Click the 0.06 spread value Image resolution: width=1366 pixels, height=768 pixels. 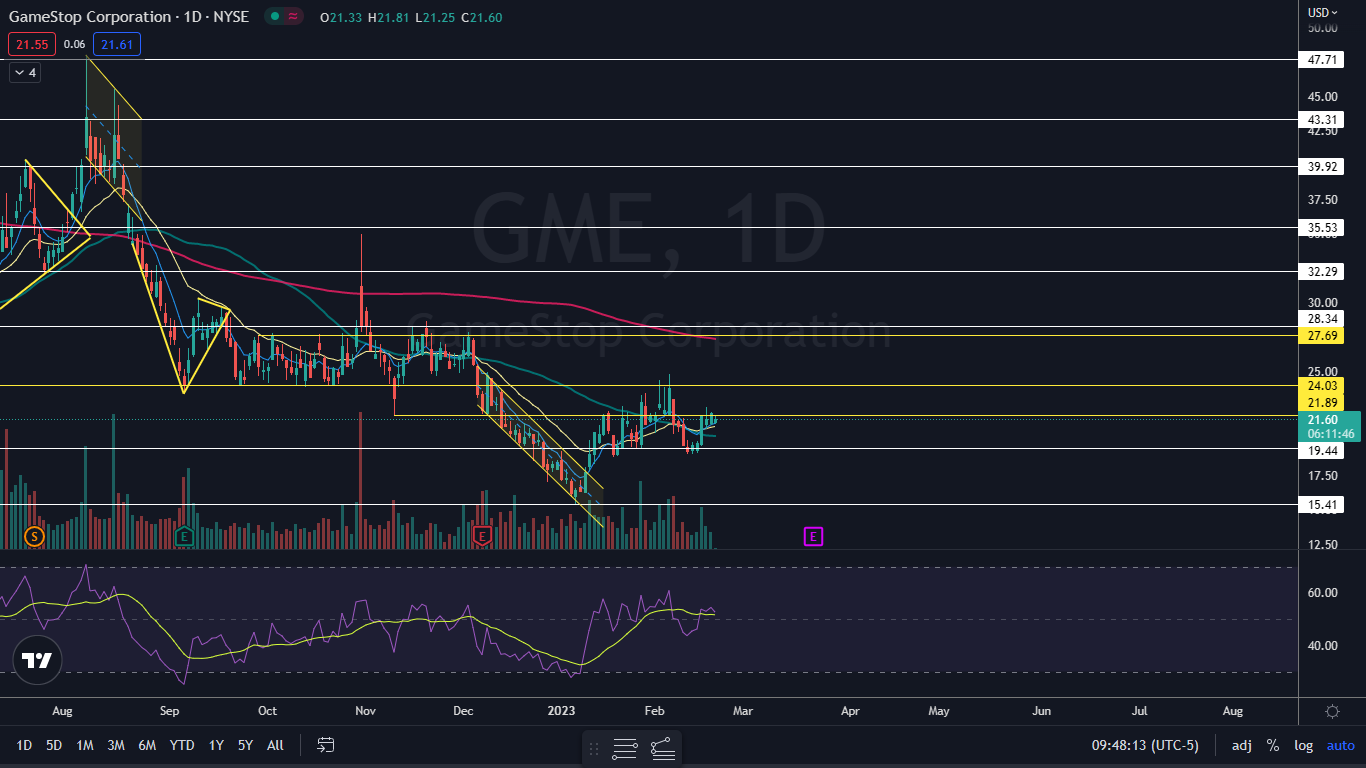(74, 44)
